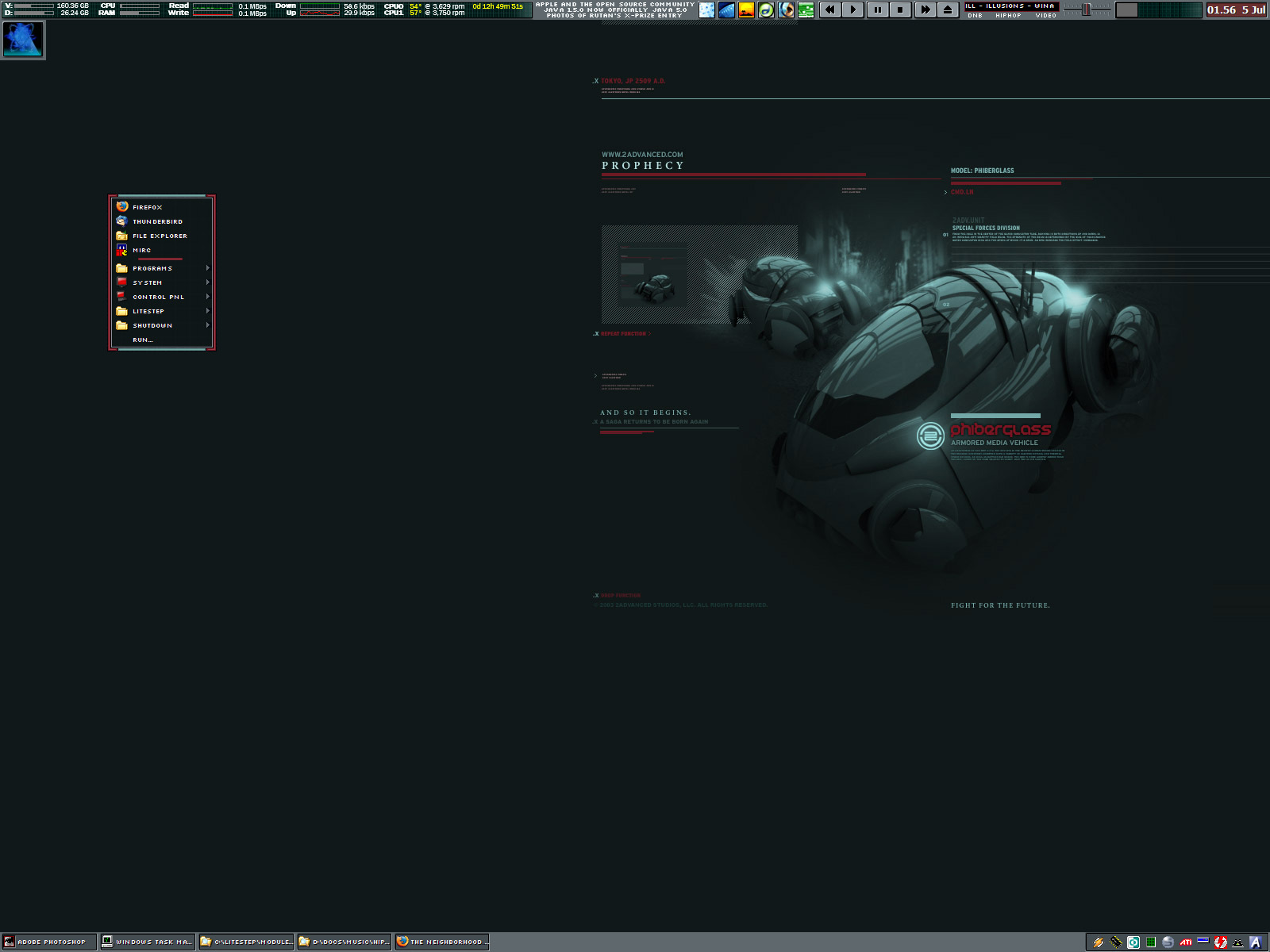Click the green circuit board shortcut icon

click(x=806, y=10)
